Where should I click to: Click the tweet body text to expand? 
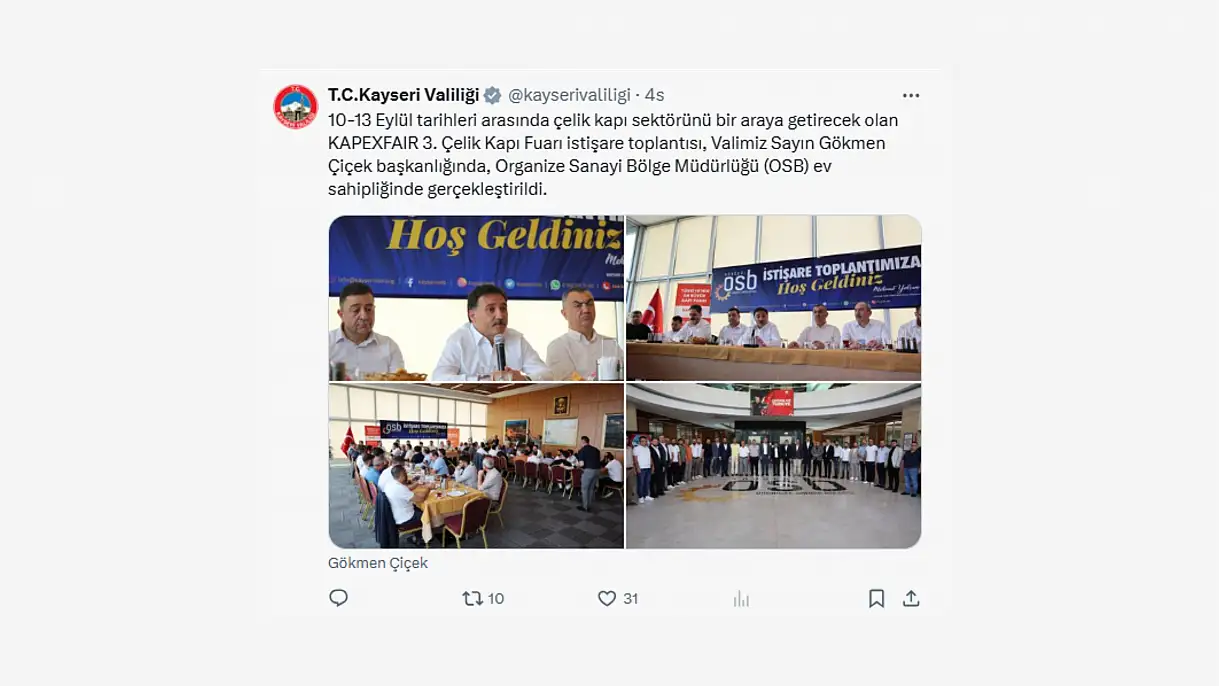[x=613, y=154]
